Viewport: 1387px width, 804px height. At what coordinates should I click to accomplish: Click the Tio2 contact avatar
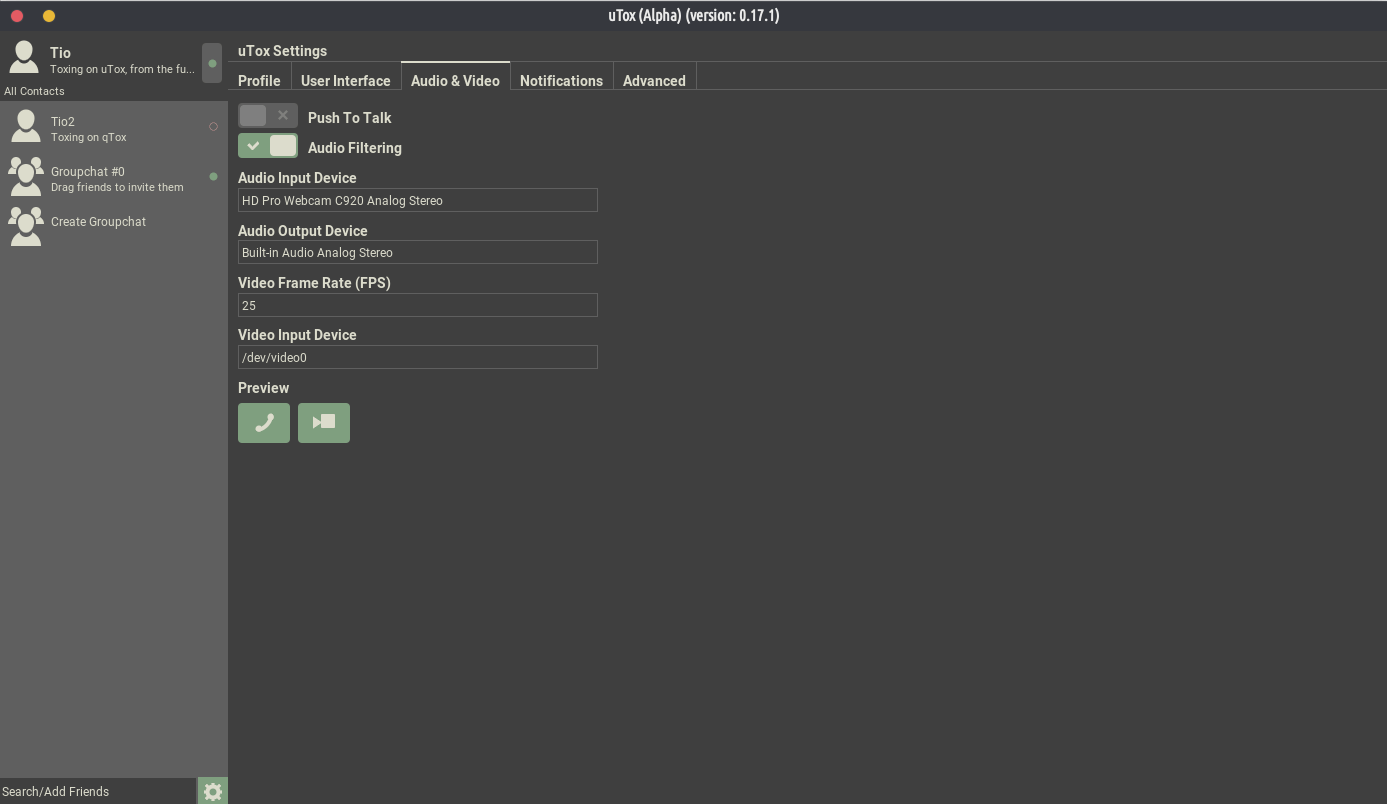(x=25, y=127)
